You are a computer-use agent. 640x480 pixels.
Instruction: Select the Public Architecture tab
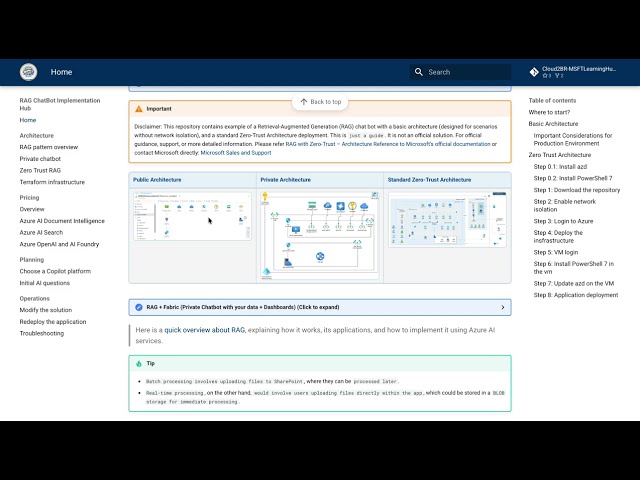click(x=157, y=180)
